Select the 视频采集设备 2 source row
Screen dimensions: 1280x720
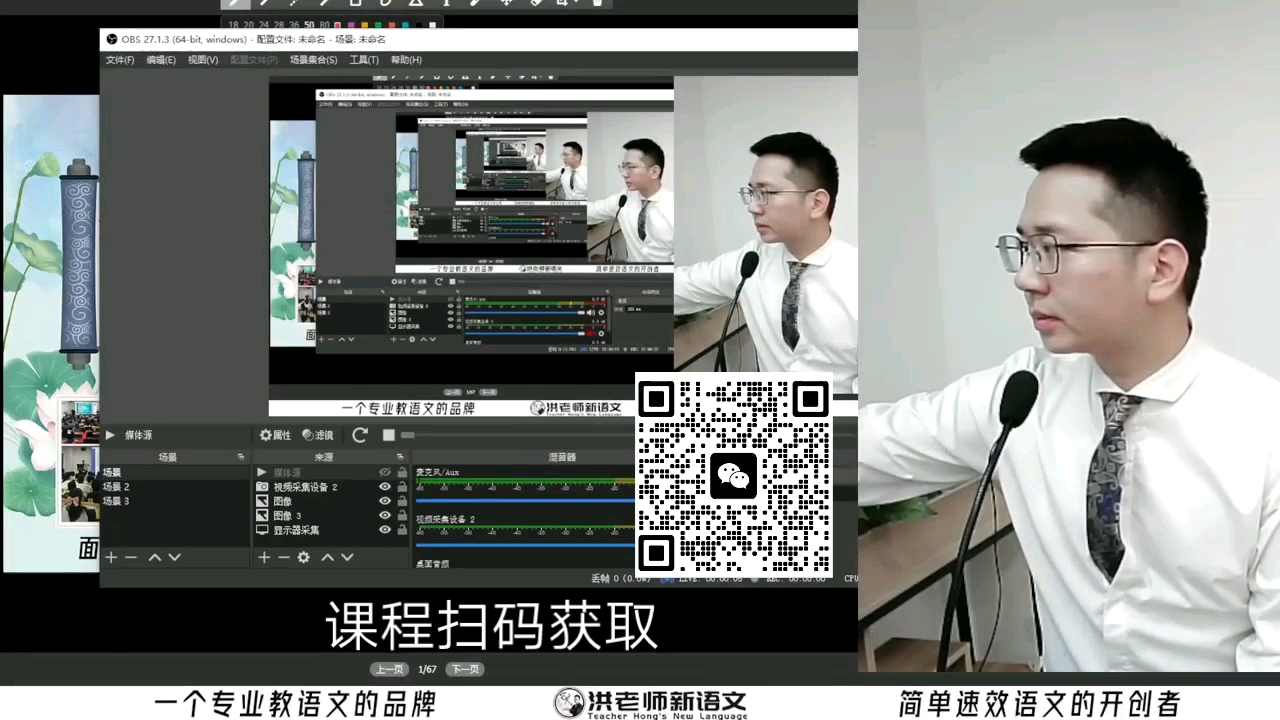pos(330,487)
